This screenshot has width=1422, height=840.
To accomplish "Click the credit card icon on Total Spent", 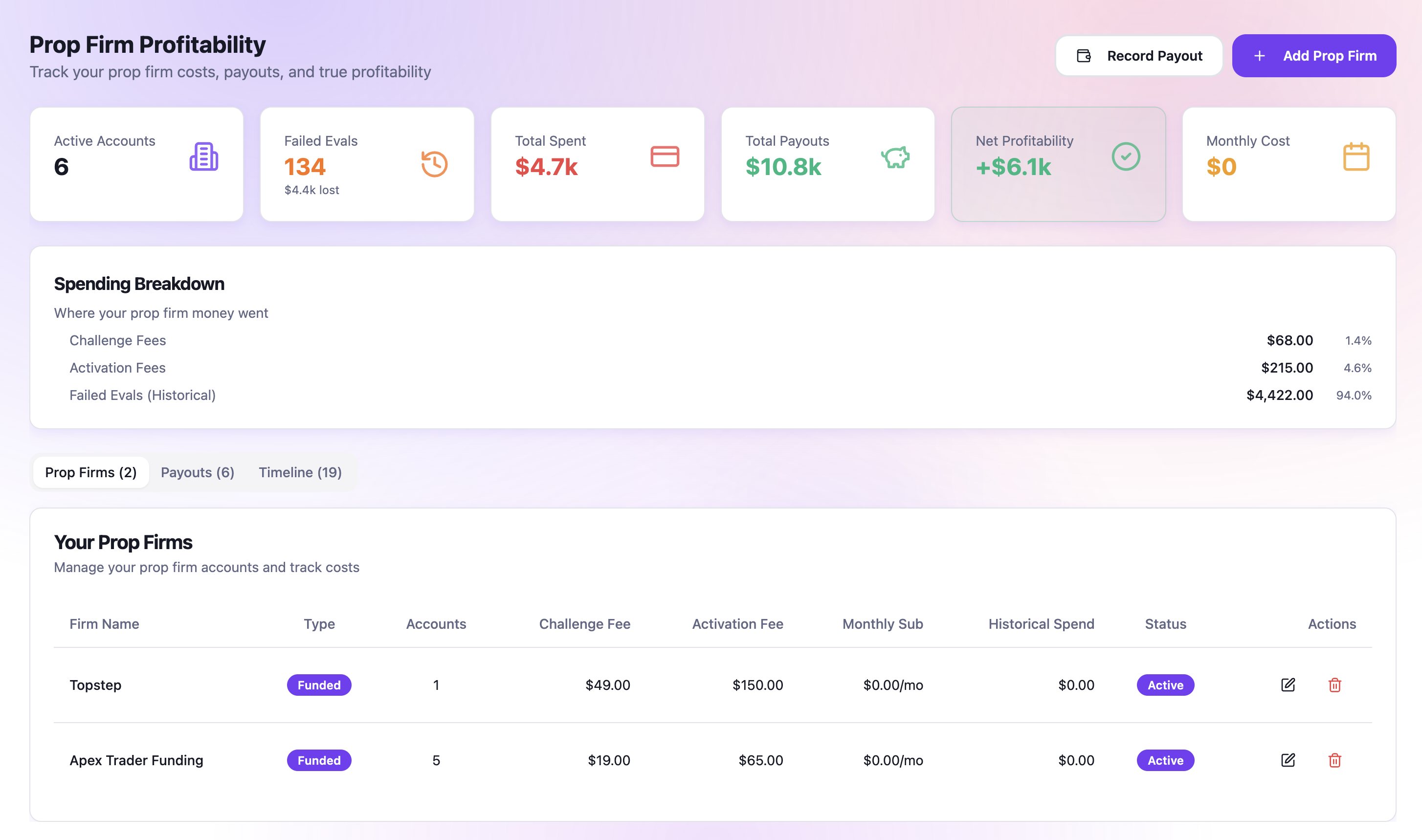I will (664, 157).
